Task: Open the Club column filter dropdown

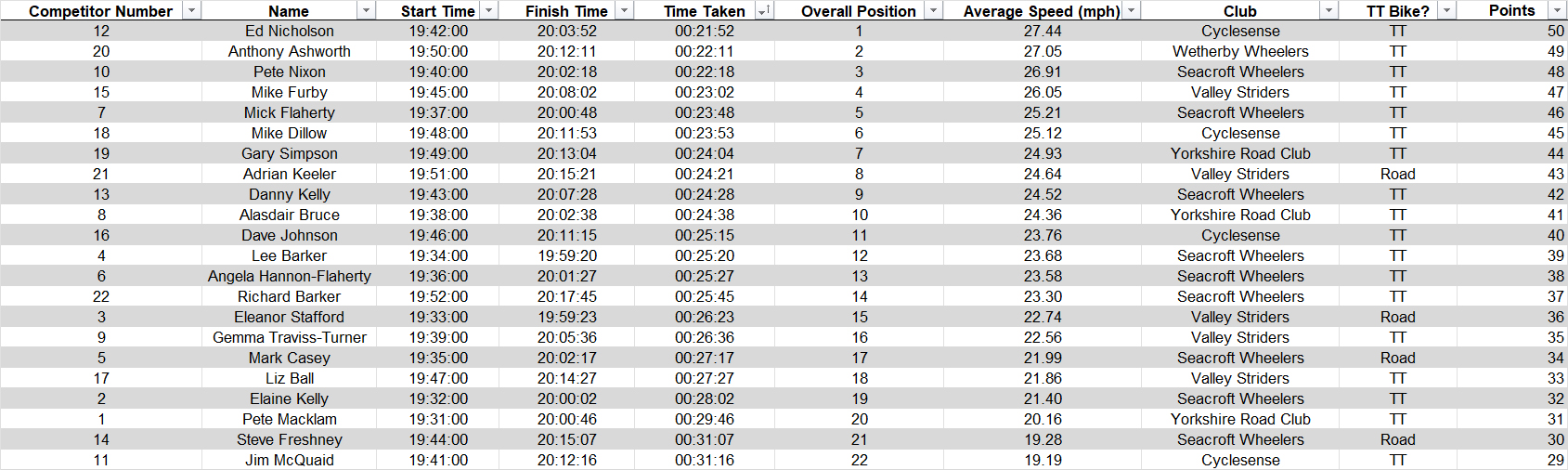Action: (1328, 11)
